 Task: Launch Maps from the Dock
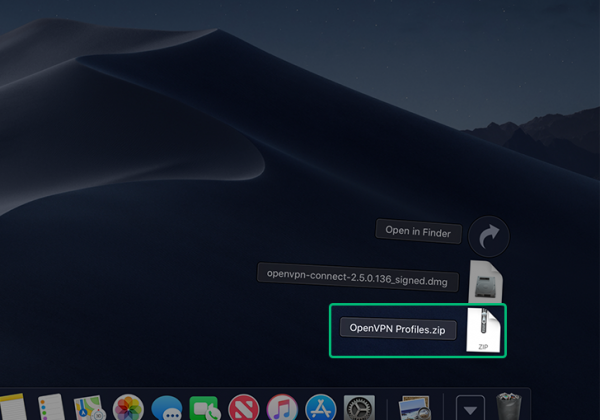click(x=89, y=408)
